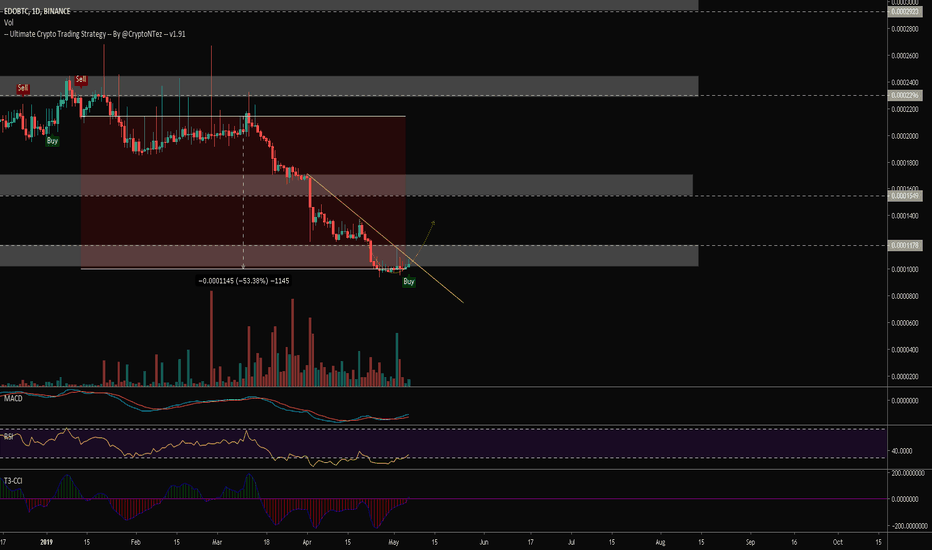Click the 0.0002000 price axis value
The width and height of the screenshot is (932, 550).
(905, 136)
